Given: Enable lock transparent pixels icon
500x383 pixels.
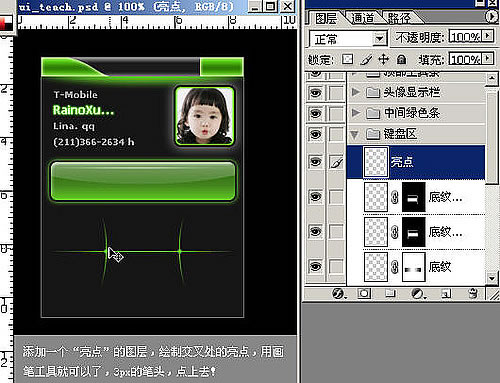Looking at the screenshot, I should 347,60.
